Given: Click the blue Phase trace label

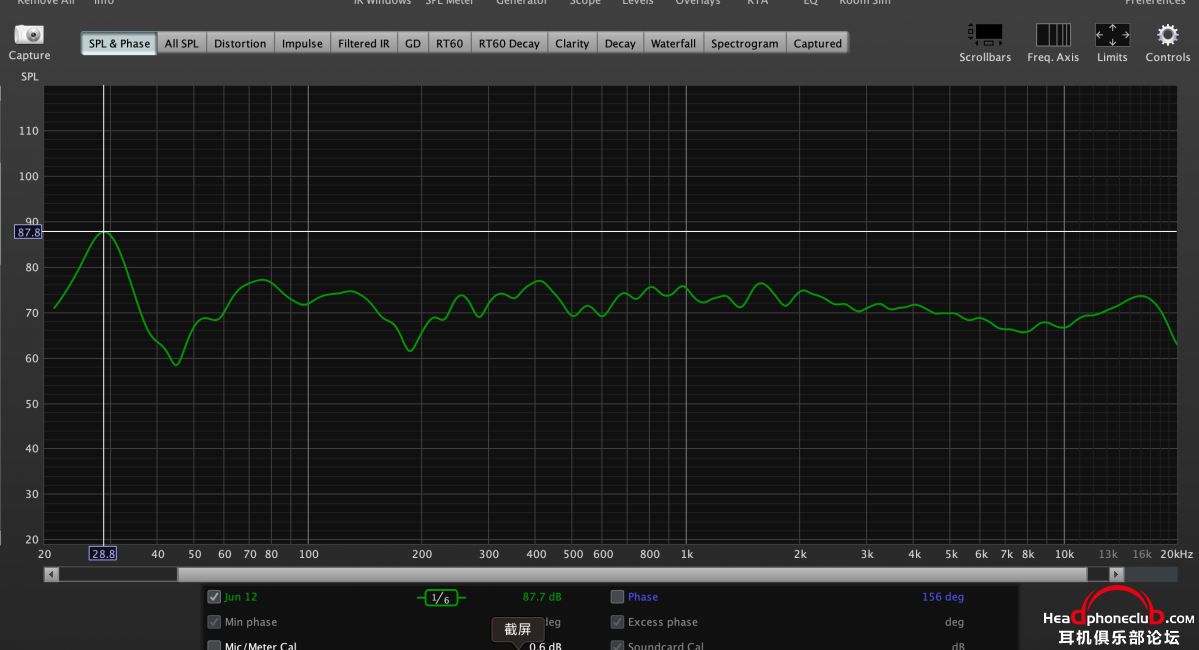Looking at the screenshot, I should [x=643, y=596].
